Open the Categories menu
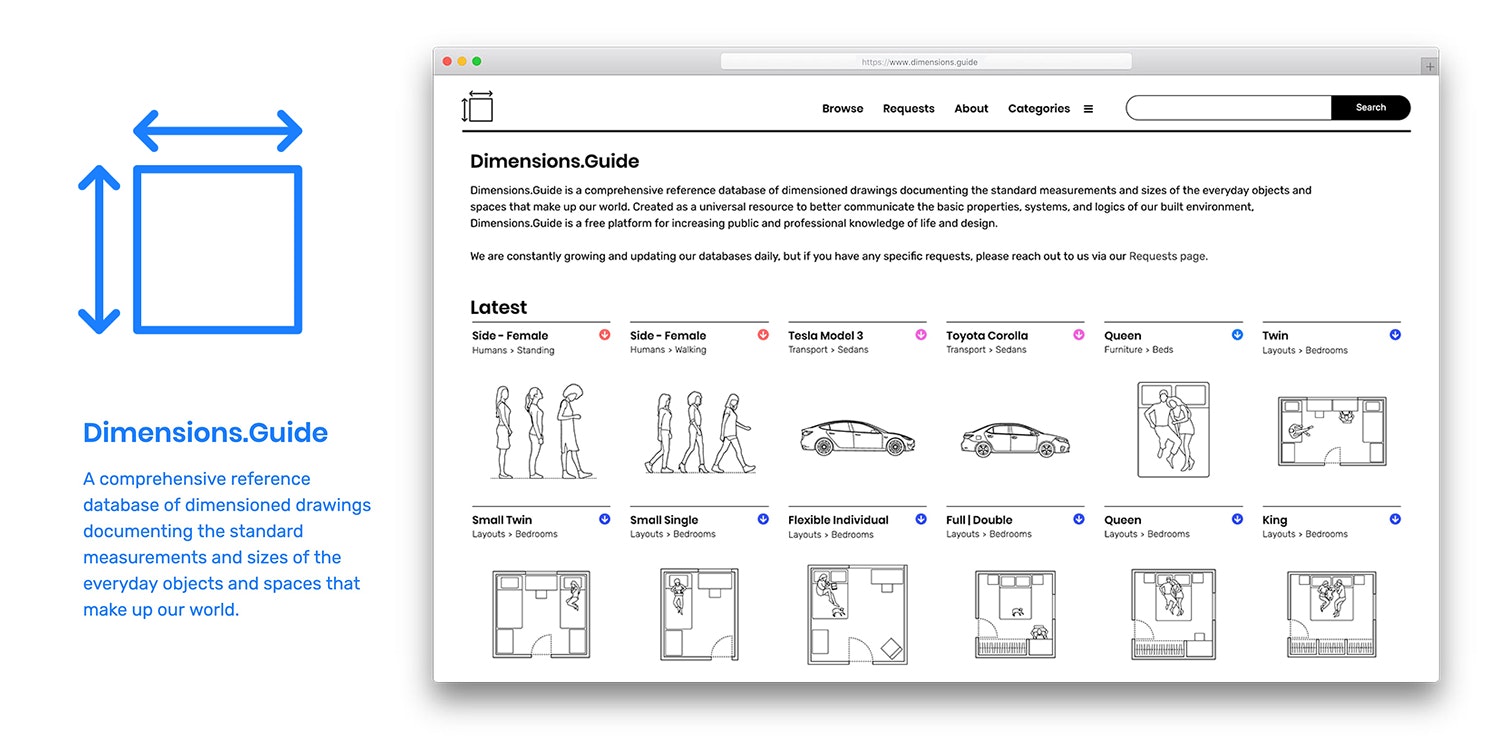 pos(1038,108)
